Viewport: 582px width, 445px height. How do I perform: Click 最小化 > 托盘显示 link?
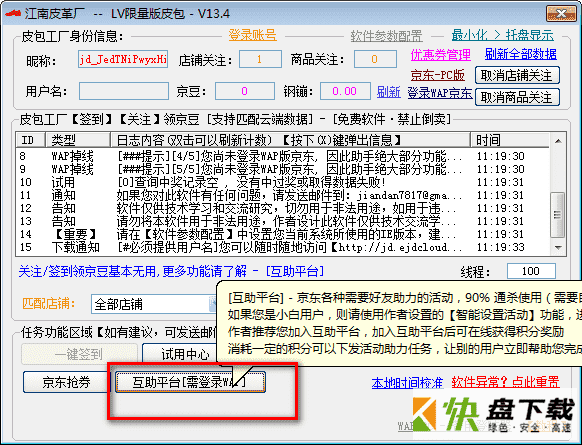503,35
